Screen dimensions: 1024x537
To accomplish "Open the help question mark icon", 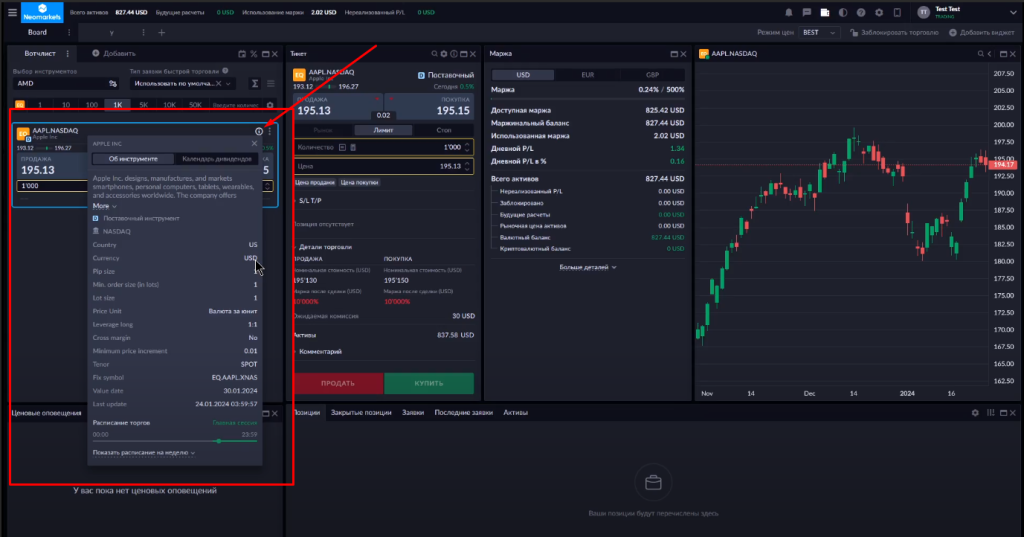I will click(861, 12).
